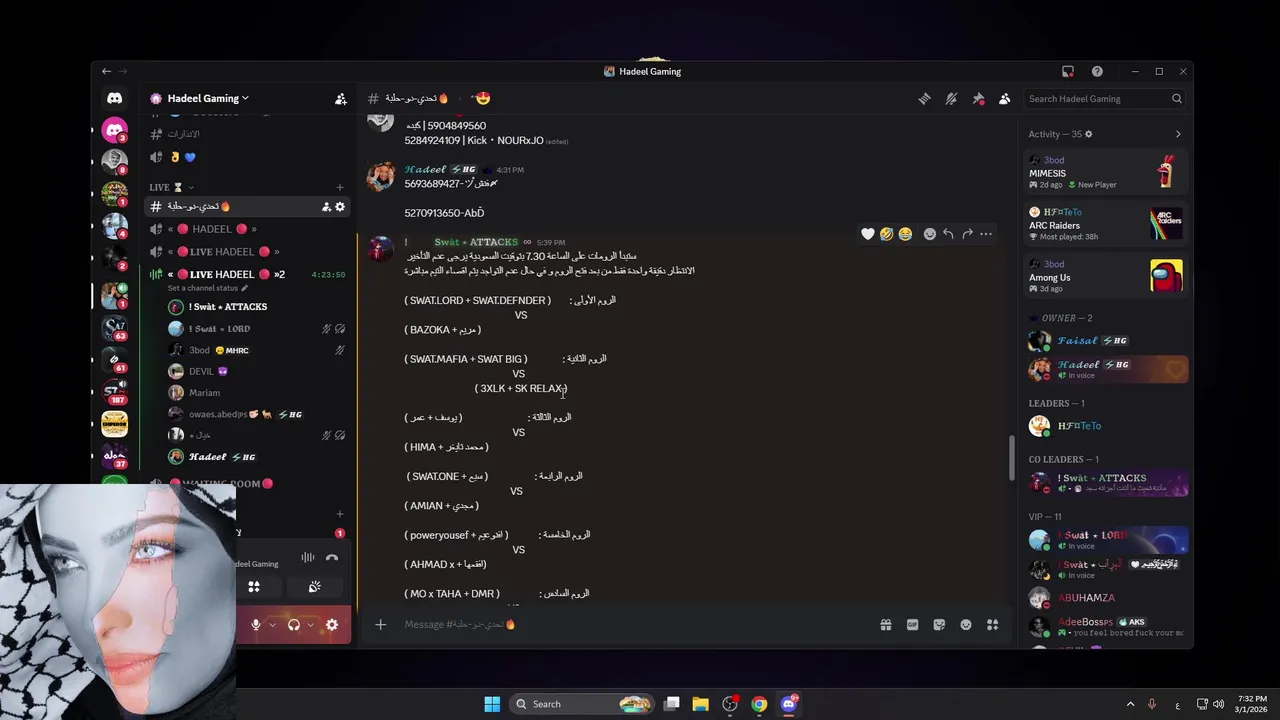This screenshot has height=720, width=1280.
Task: Open the MIMESIS activity card
Action: 1108,172
